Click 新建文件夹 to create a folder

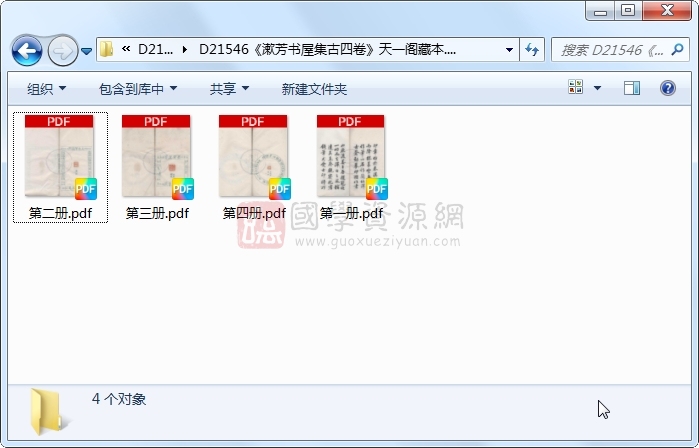[314, 89]
